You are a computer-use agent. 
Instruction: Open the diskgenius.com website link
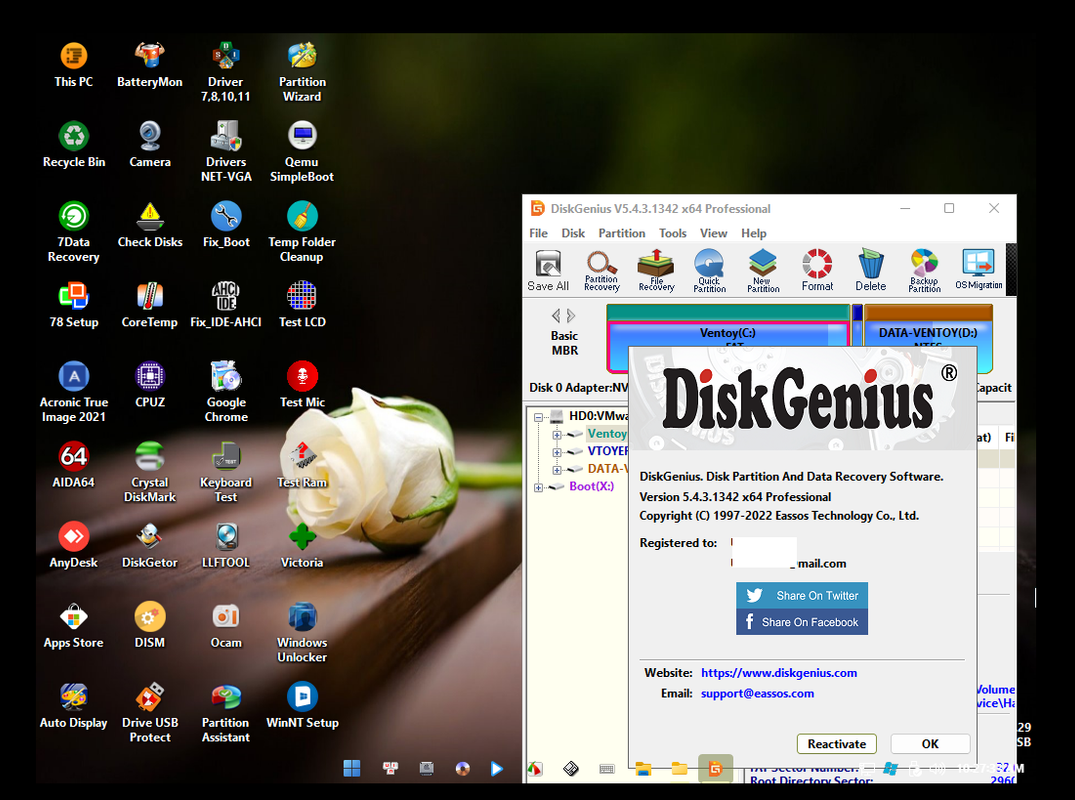779,672
